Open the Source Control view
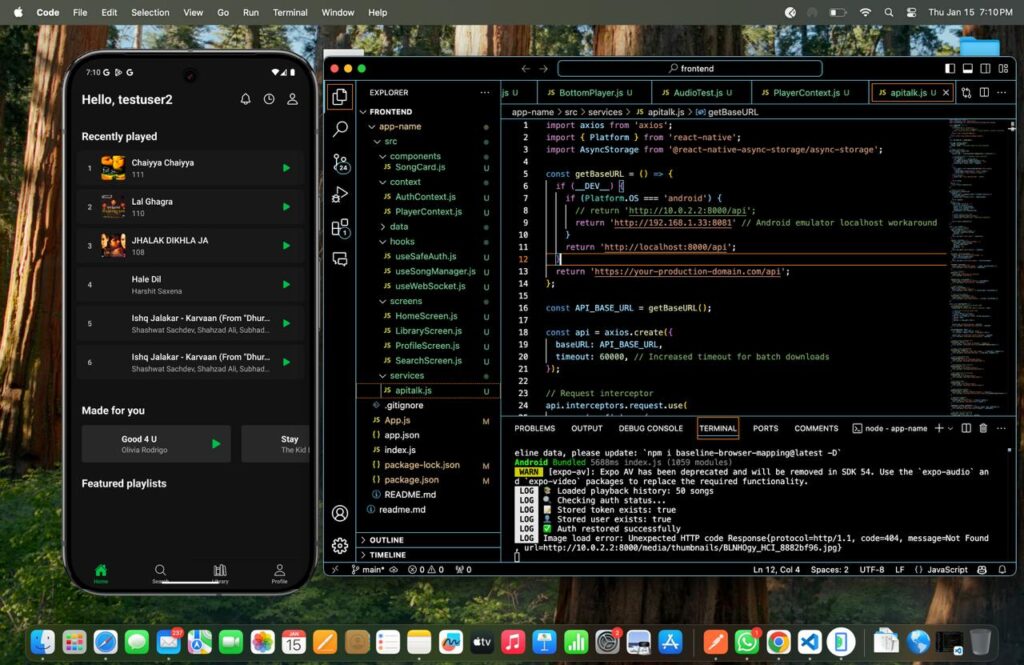 pos(340,162)
